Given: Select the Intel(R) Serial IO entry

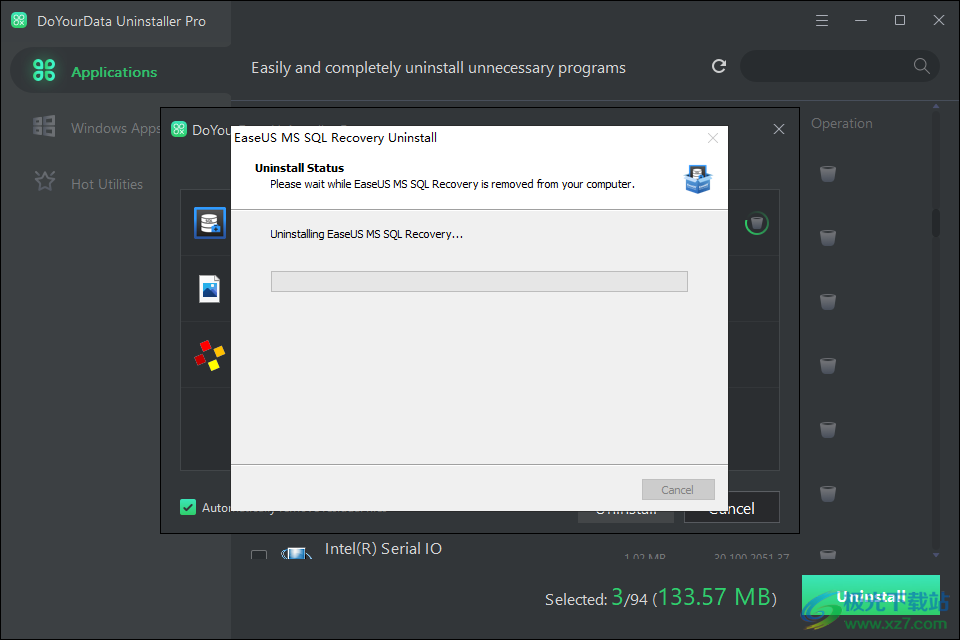Looking at the screenshot, I should (383, 549).
